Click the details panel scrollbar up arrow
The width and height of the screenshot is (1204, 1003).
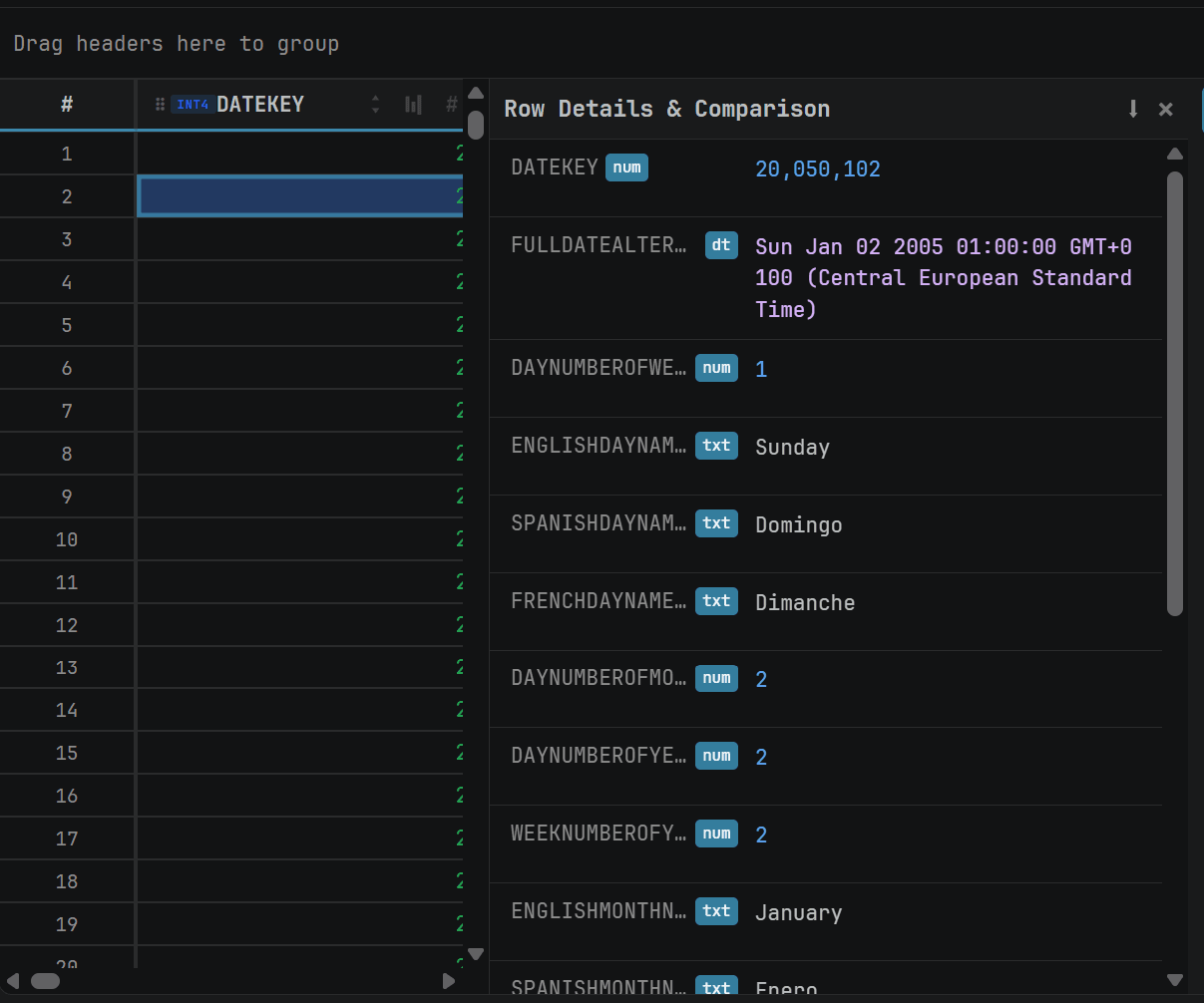pyautogui.click(x=1175, y=154)
